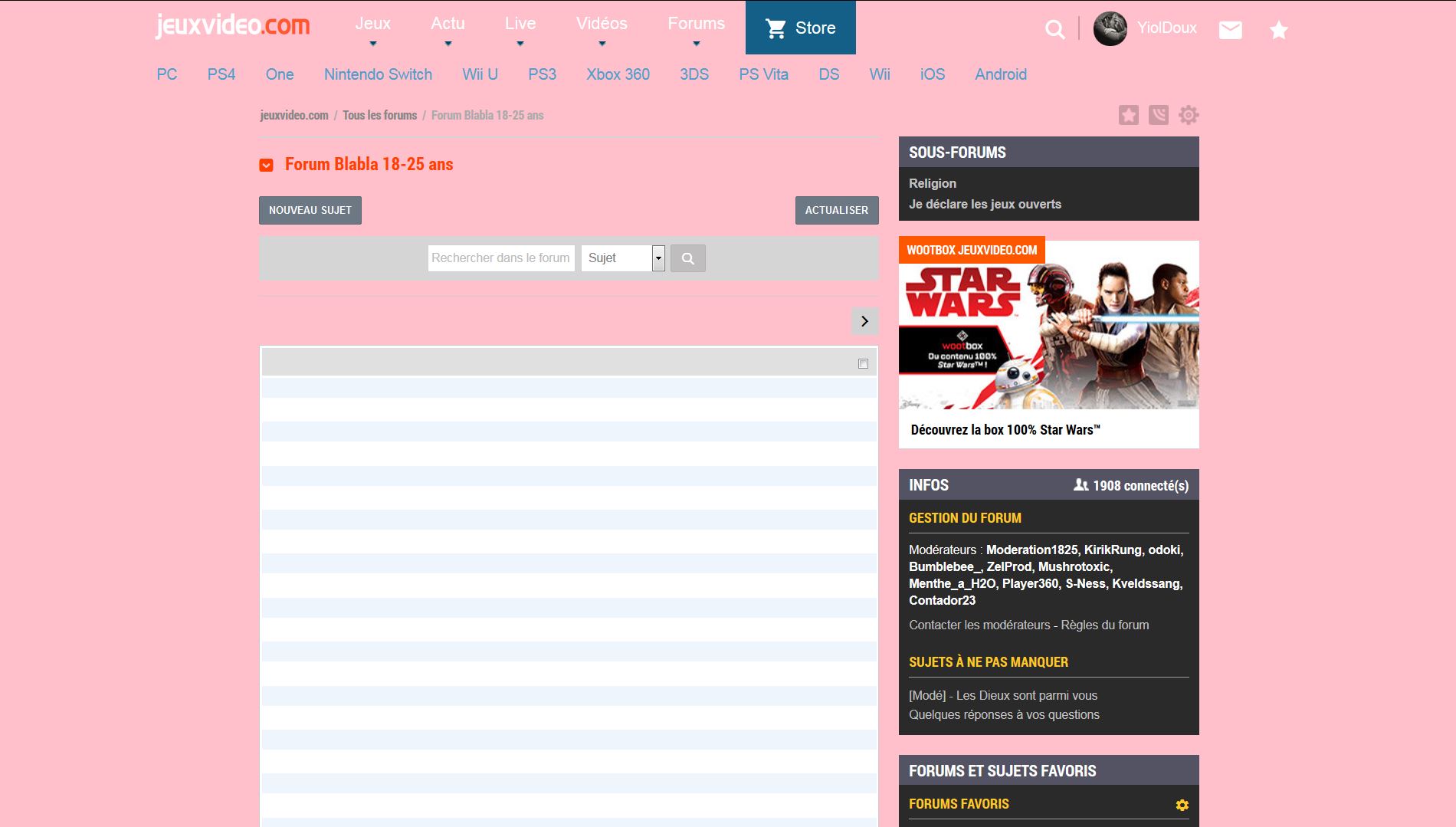Go to next page arrow button
Screen dimensions: 1456x827
pos(864,321)
